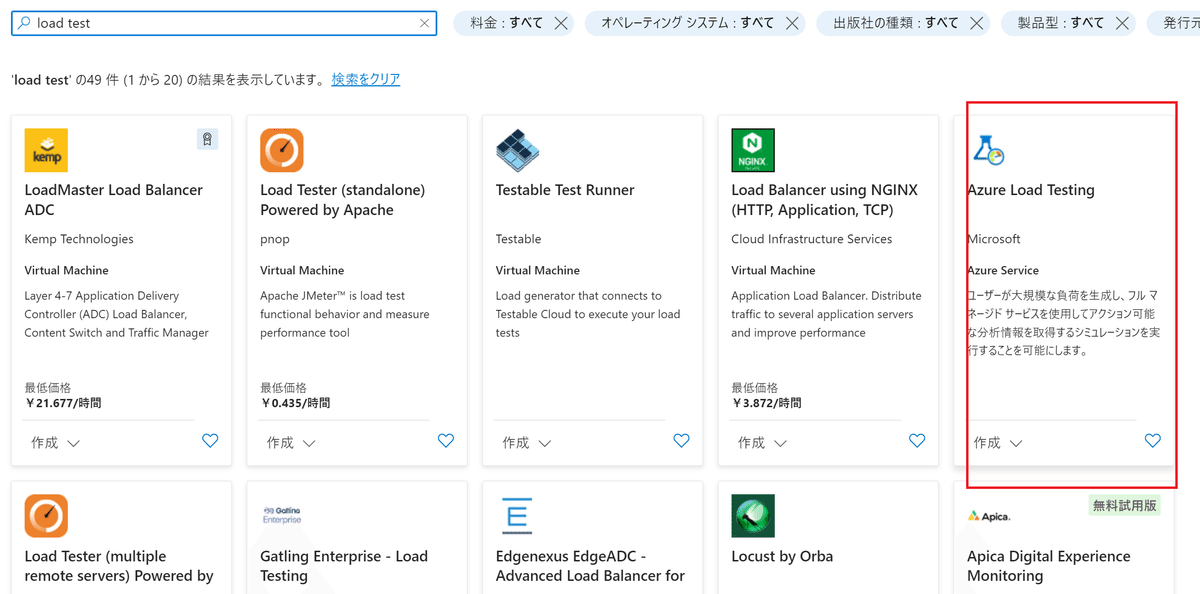The height and width of the screenshot is (594, 1200).
Task: Favorite the Azure Load Testing card
Action: point(1152,440)
